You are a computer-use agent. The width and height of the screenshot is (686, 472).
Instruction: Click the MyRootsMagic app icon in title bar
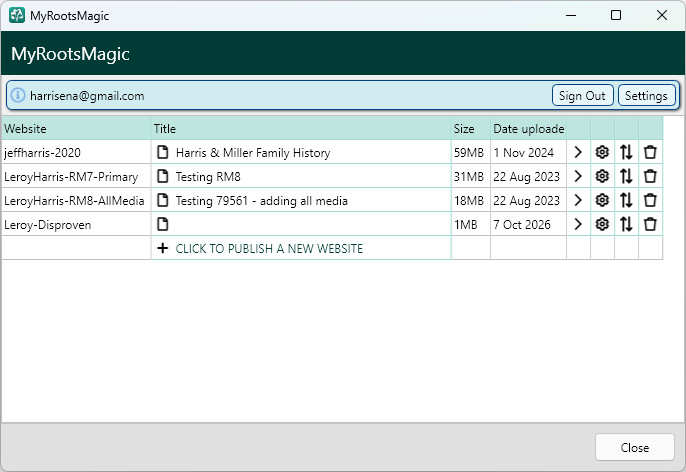[17, 15]
